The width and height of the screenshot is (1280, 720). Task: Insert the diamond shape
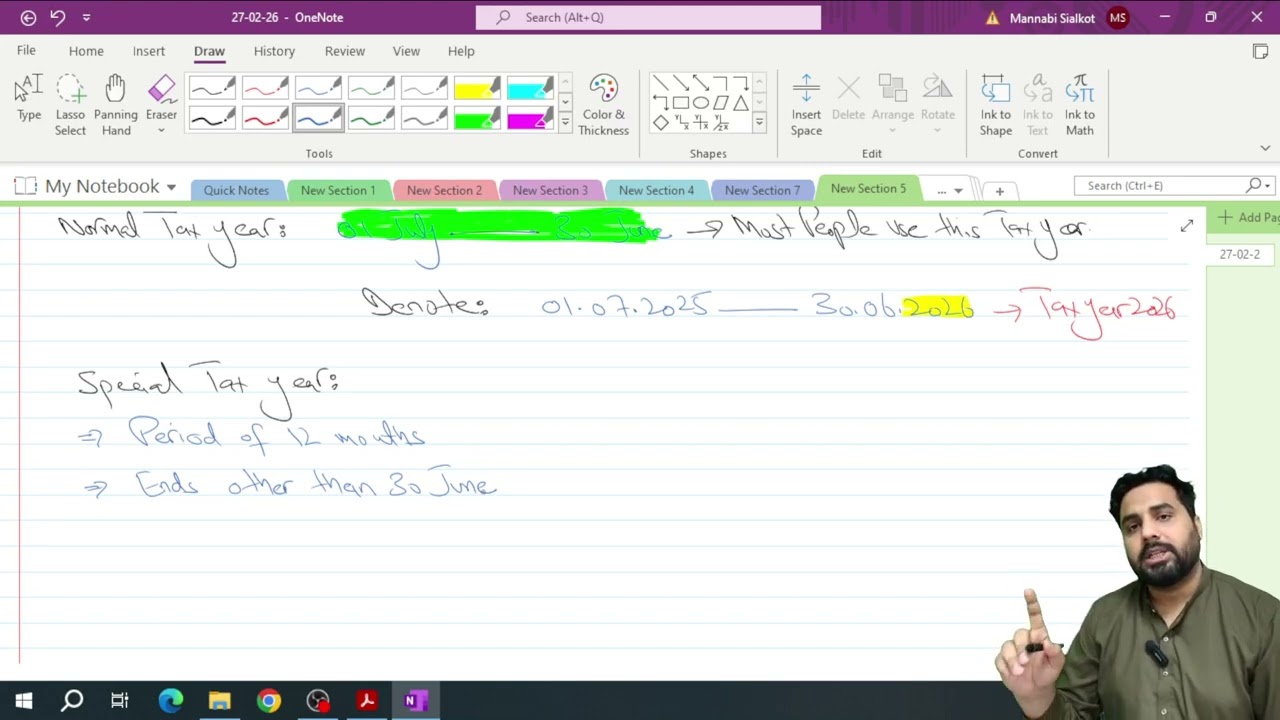click(661, 123)
